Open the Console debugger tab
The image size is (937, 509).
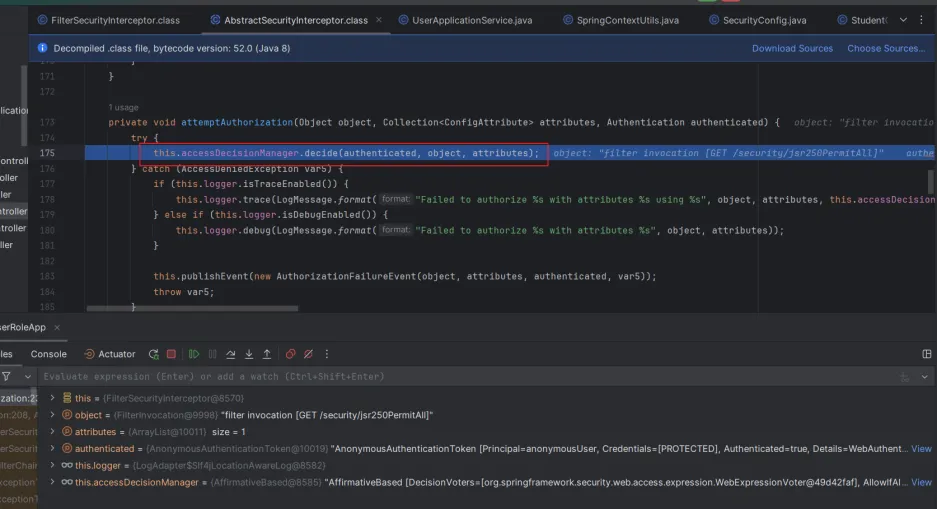coord(48,354)
